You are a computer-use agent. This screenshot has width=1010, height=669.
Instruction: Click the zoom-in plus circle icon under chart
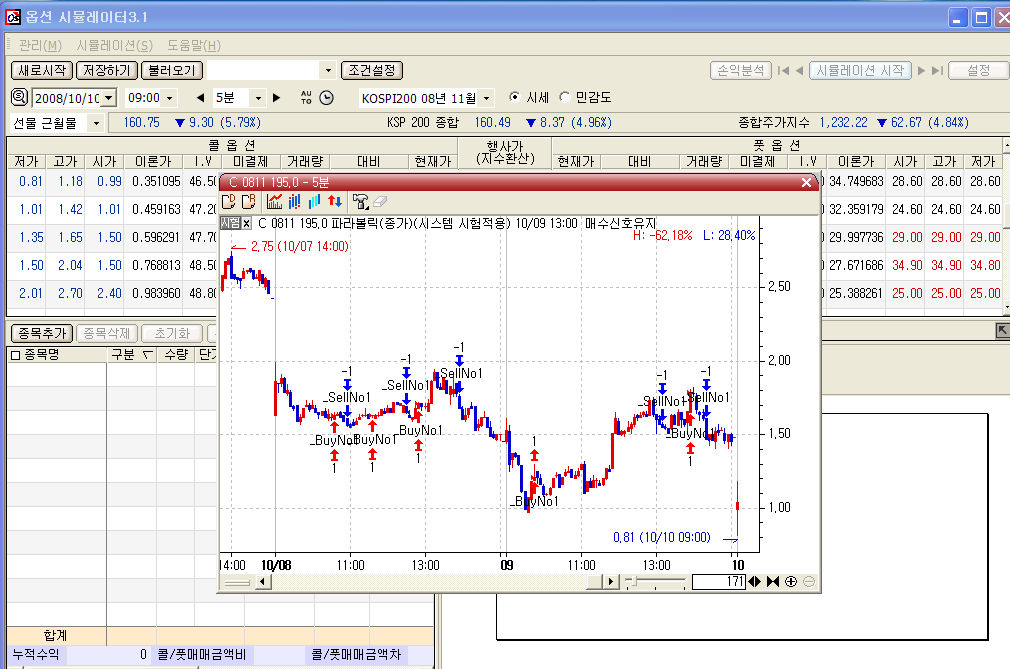(791, 581)
